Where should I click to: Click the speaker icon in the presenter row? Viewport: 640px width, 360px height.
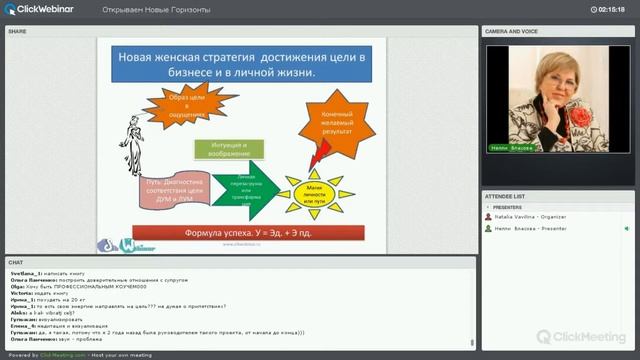coord(627,229)
